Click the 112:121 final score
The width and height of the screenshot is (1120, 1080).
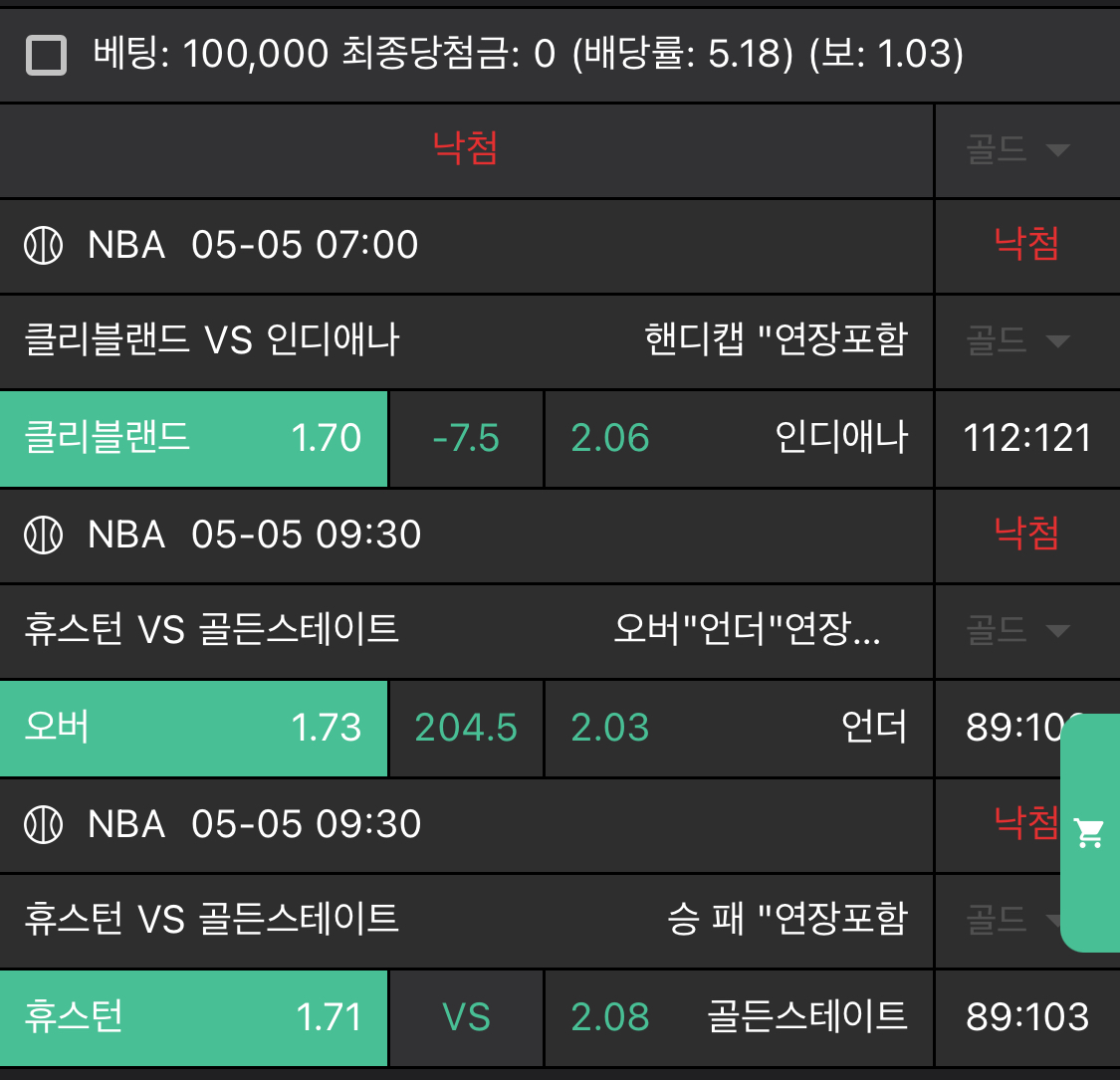(x=1027, y=438)
